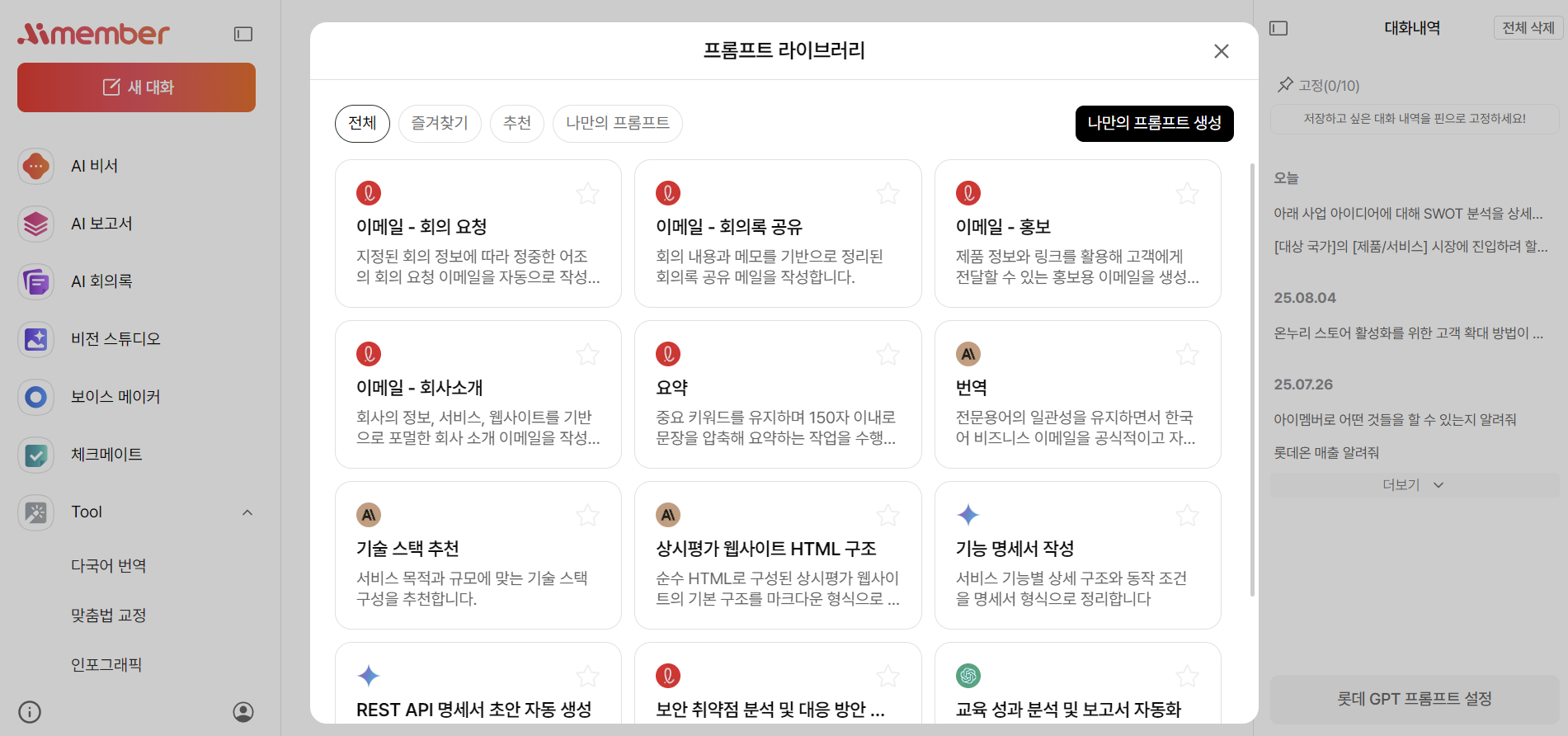Select the 즐겨찾기 filter tab
Image resolution: width=1568 pixels, height=736 pixels.
click(440, 123)
